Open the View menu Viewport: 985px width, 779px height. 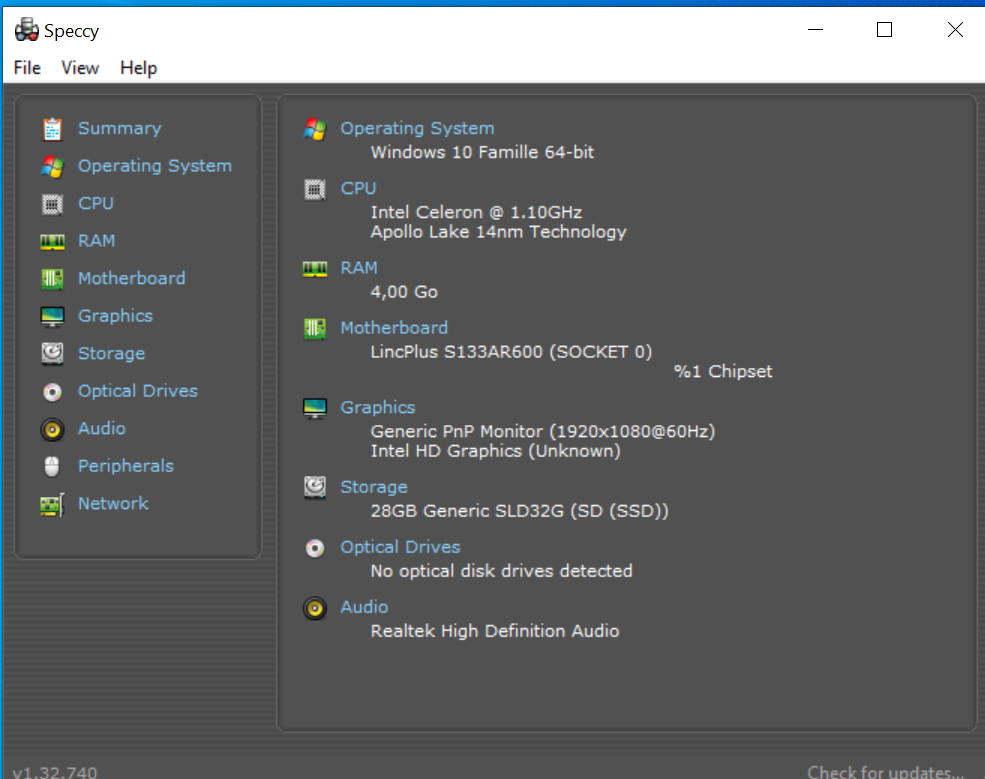point(80,67)
